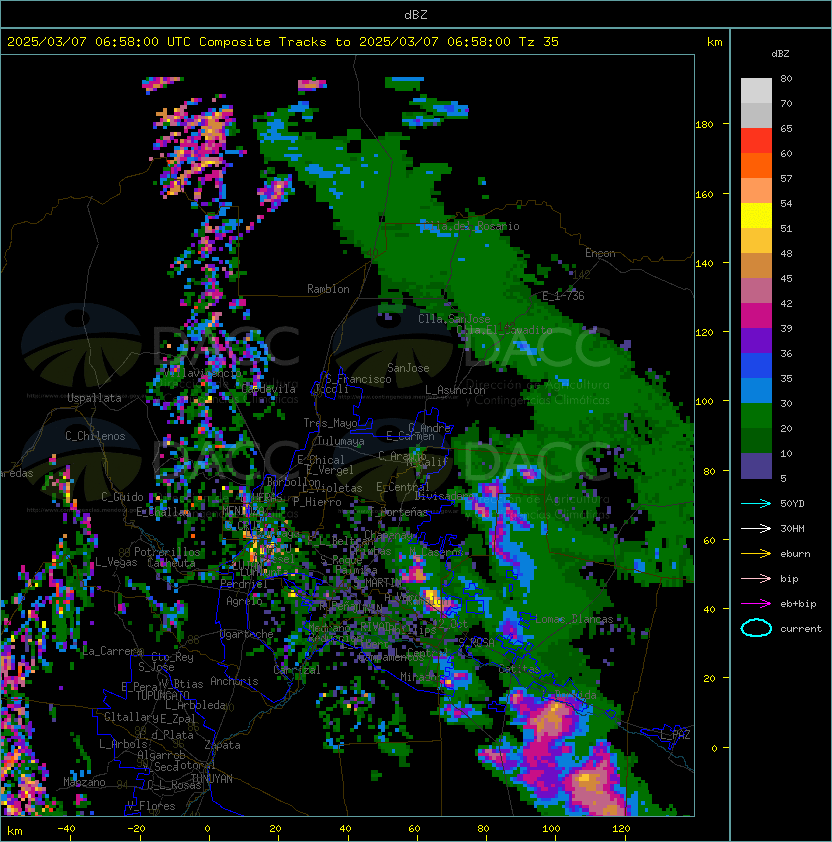The height and width of the screenshot is (842, 832).
Task: Click the 'Capdevila' place label
Action: click(269, 389)
